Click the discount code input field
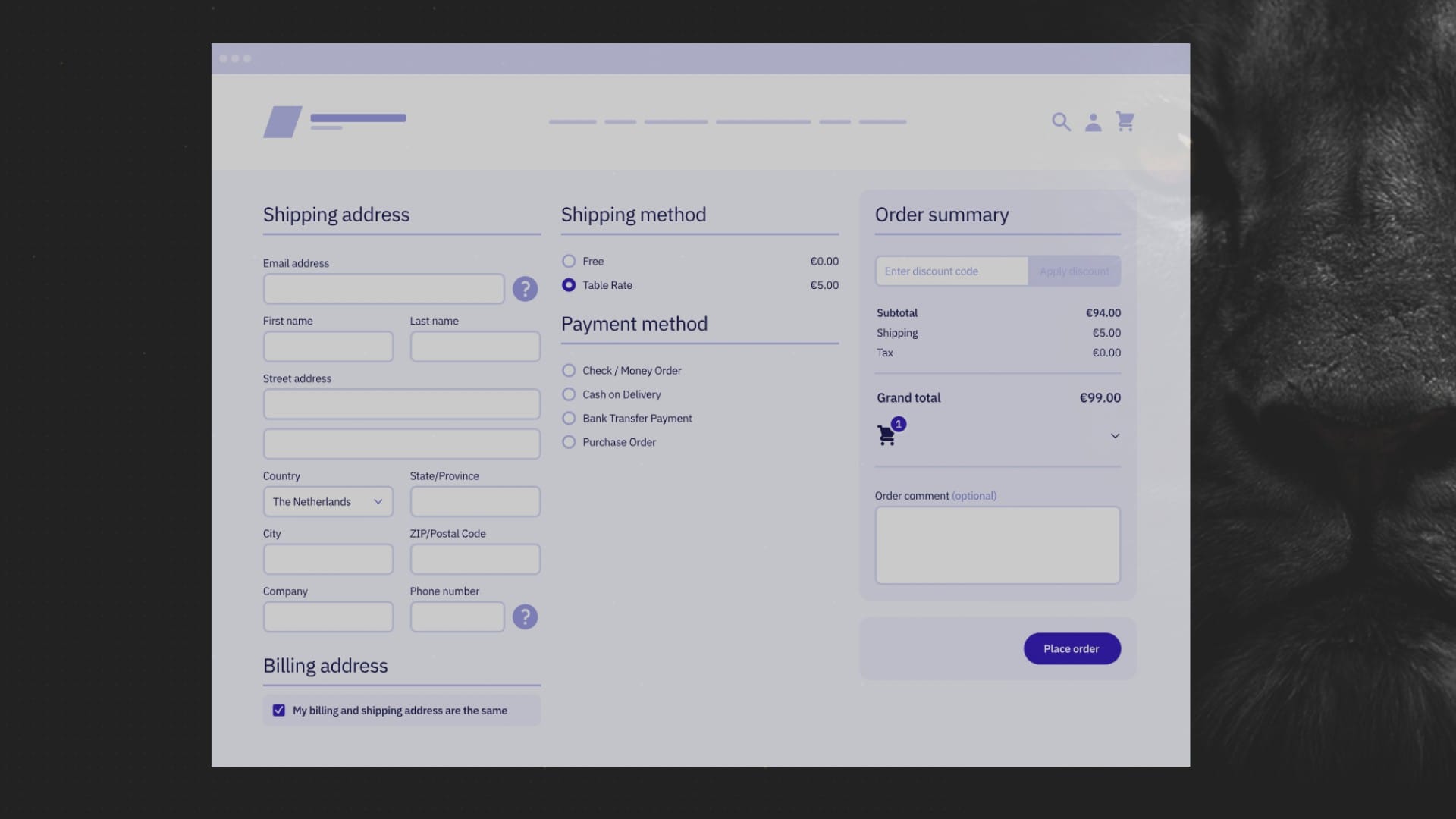 click(951, 271)
